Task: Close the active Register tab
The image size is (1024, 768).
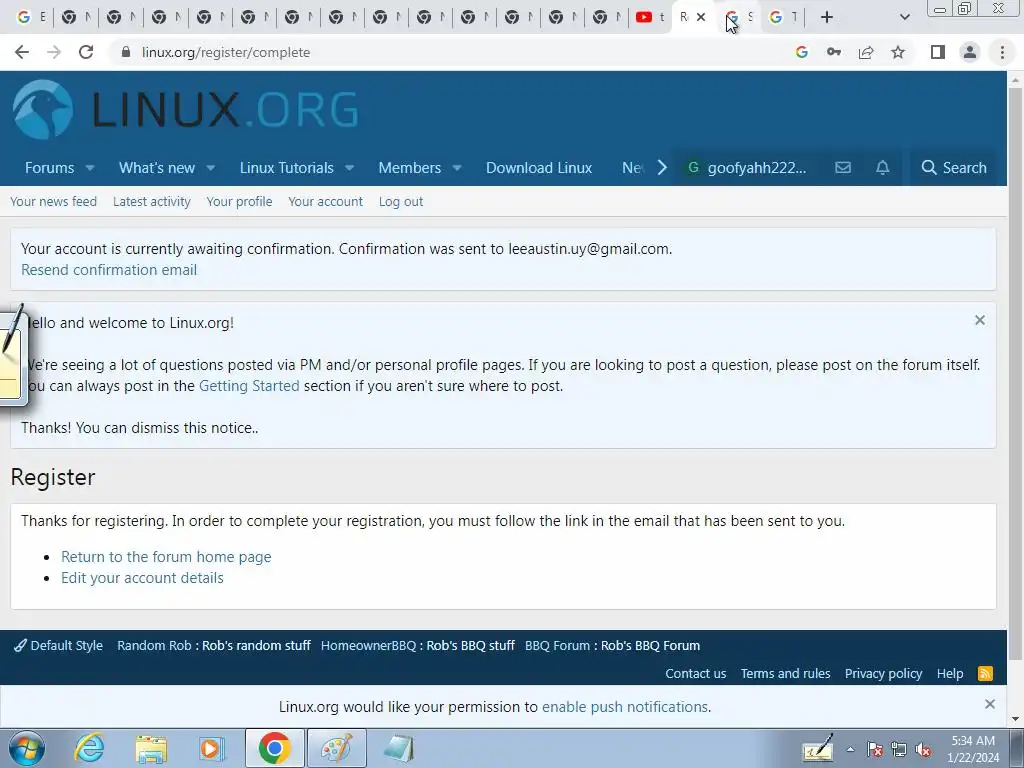Action: tap(701, 17)
